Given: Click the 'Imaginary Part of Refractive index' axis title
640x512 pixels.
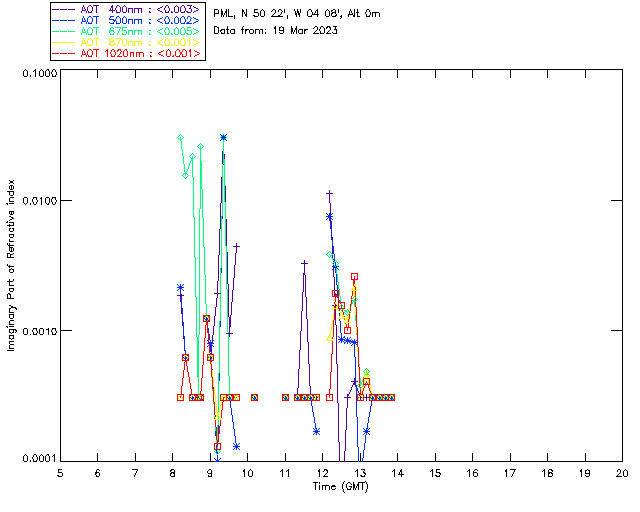Looking at the screenshot, I should click(x=11, y=266).
